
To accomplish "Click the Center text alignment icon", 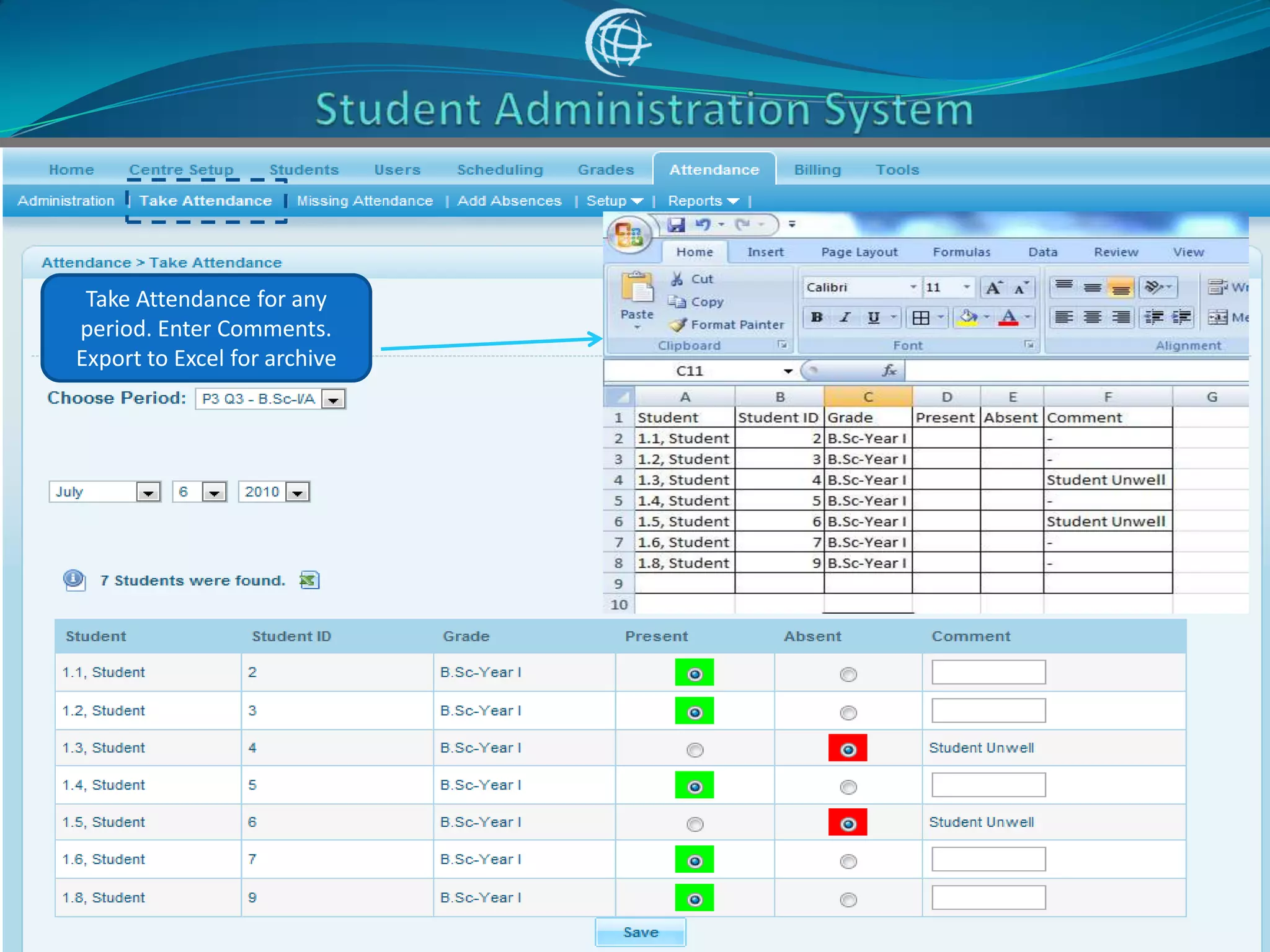I will pyautogui.click(x=1092, y=317).
